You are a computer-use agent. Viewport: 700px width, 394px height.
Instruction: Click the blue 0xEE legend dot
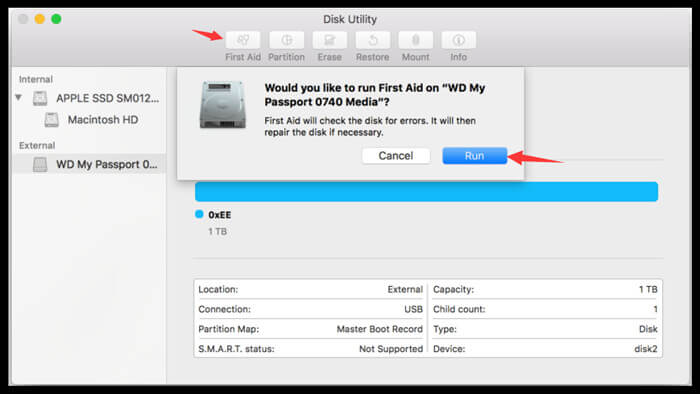tap(199, 214)
